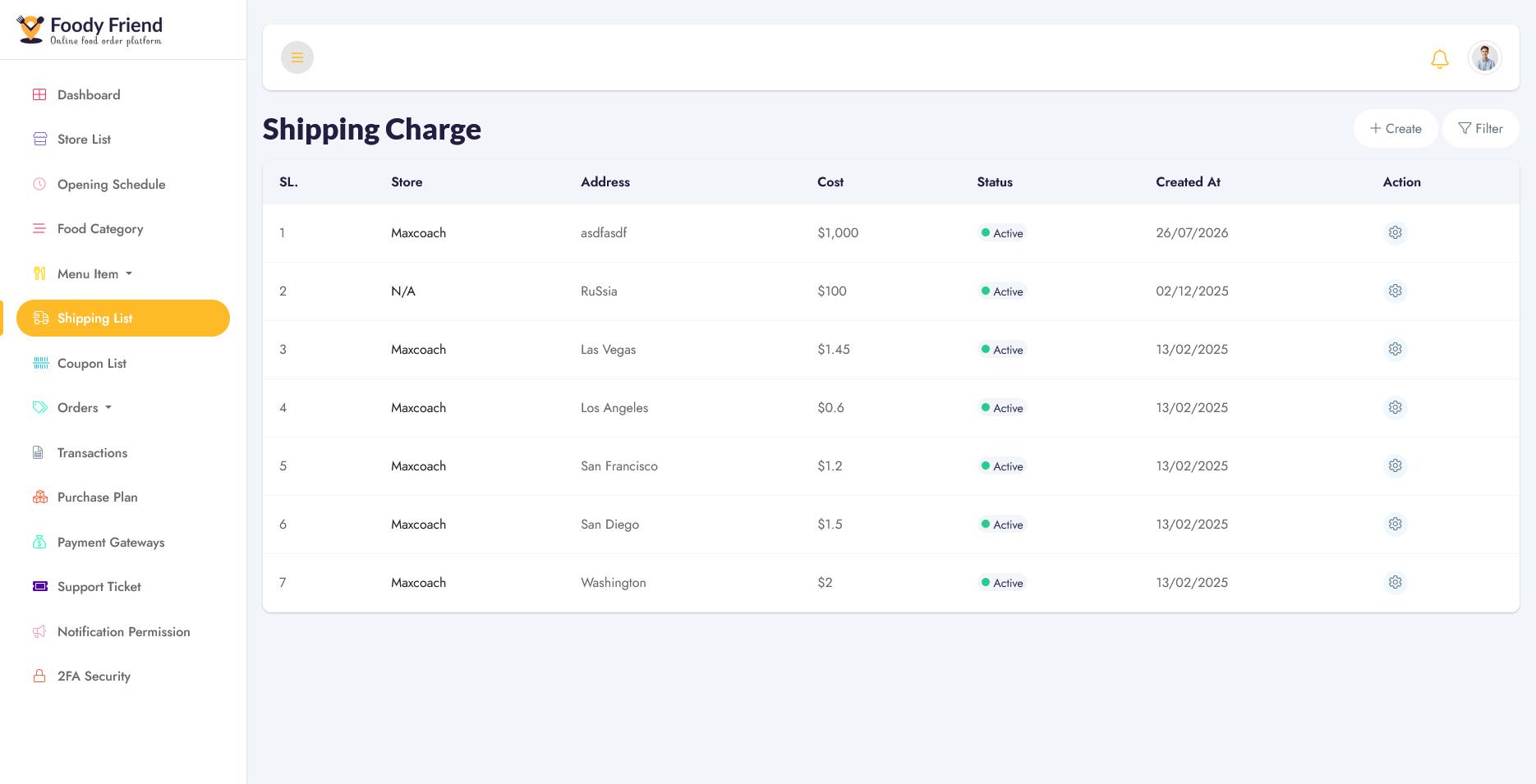The width and height of the screenshot is (1536, 784).
Task: Open the settings gear for the Washington row
Action: click(x=1395, y=583)
